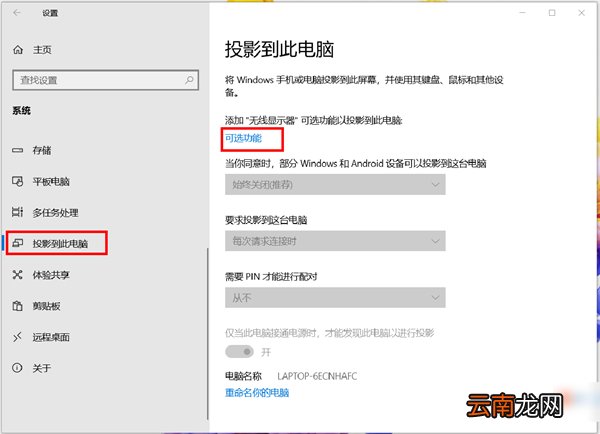Click the back arrow in Settings header
This screenshot has width=600, height=434.
point(17,13)
